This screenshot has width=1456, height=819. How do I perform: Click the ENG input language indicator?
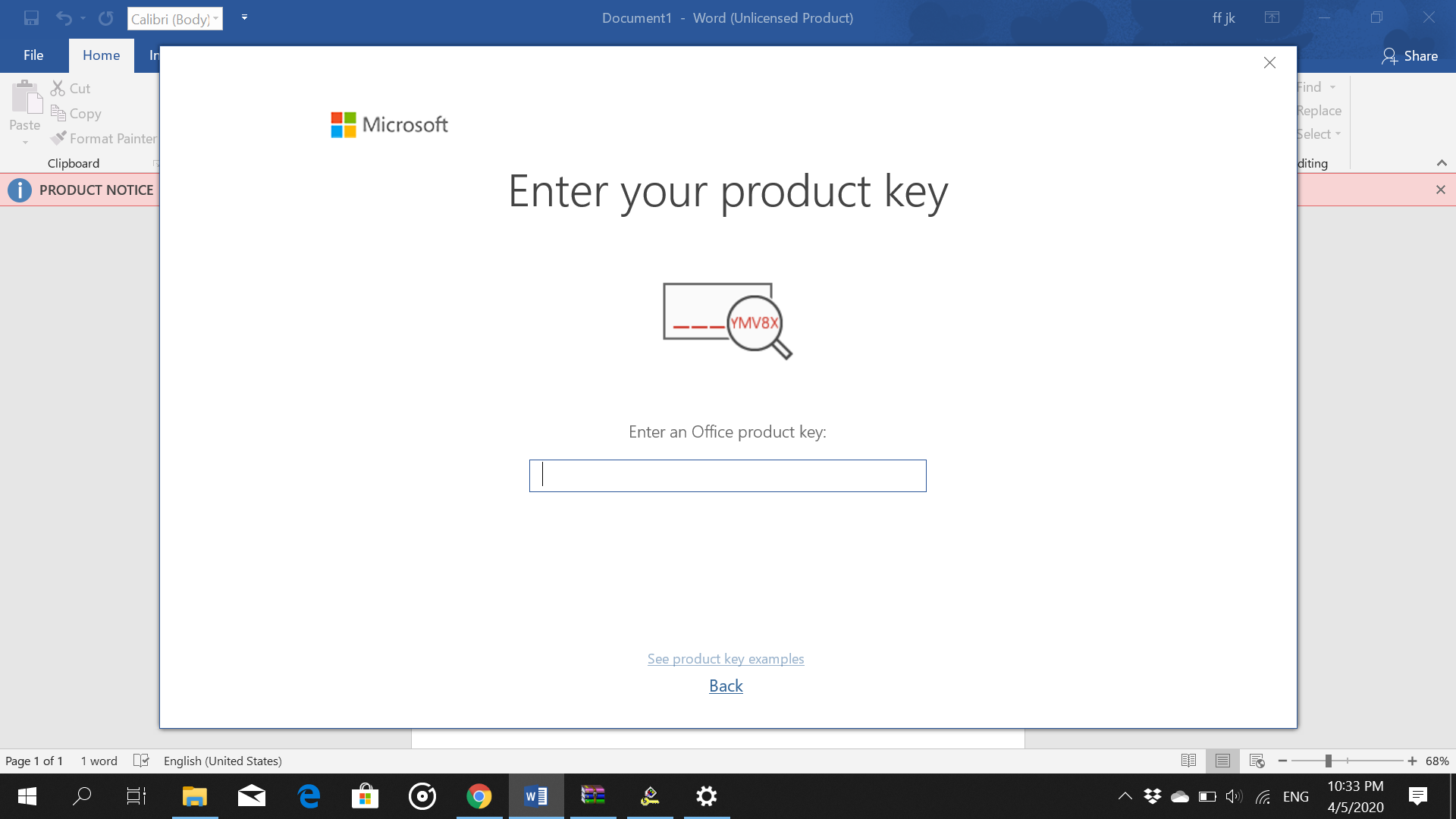[1296, 796]
